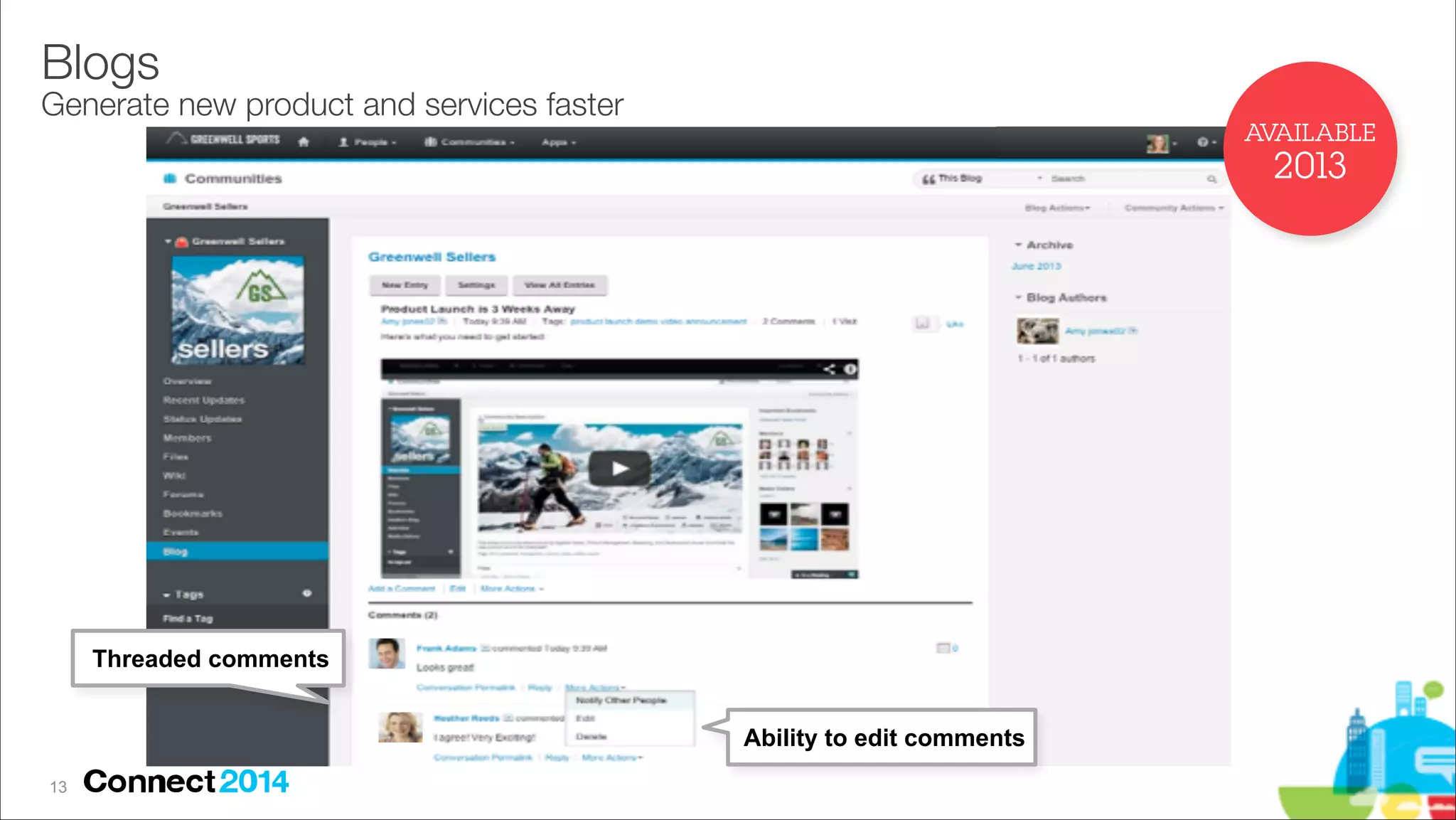The image size is (1456, 820).
Task: Click the Find a Tag link
Action: tap(188, 619)
